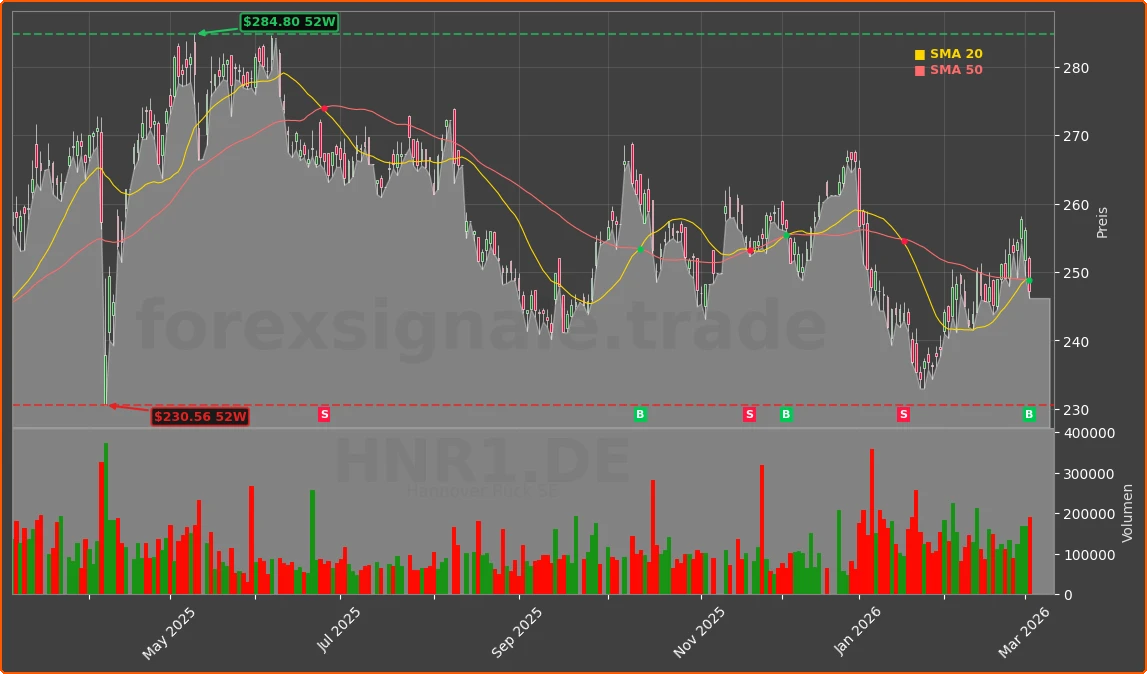Click the HNR1.DE ticker watermark
The height and width of the screenshot is (674, 1147).
pos(482,462)
